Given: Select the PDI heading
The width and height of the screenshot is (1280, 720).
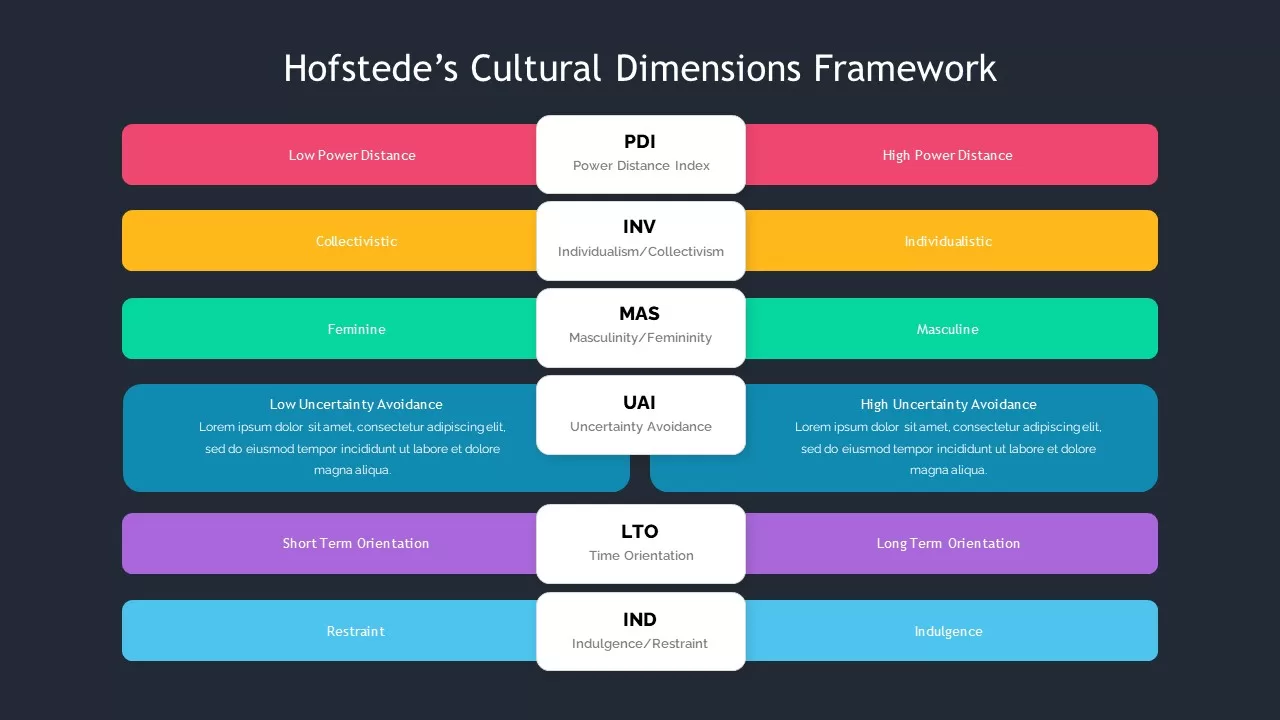Looking at the screenshot, I should (x=640, y=142).
